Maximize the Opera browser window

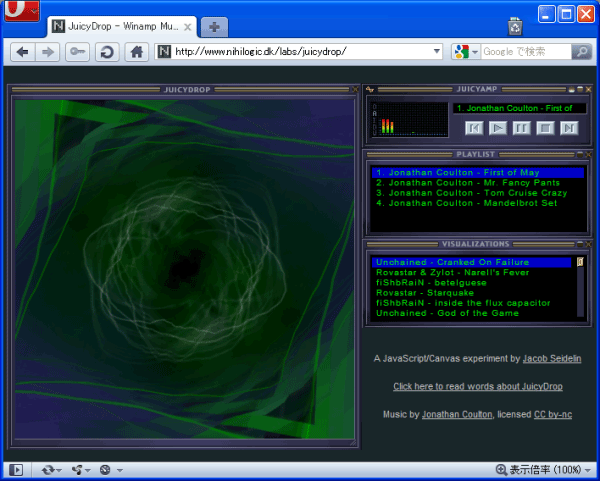pyautogui.click(x=566, y=15)
